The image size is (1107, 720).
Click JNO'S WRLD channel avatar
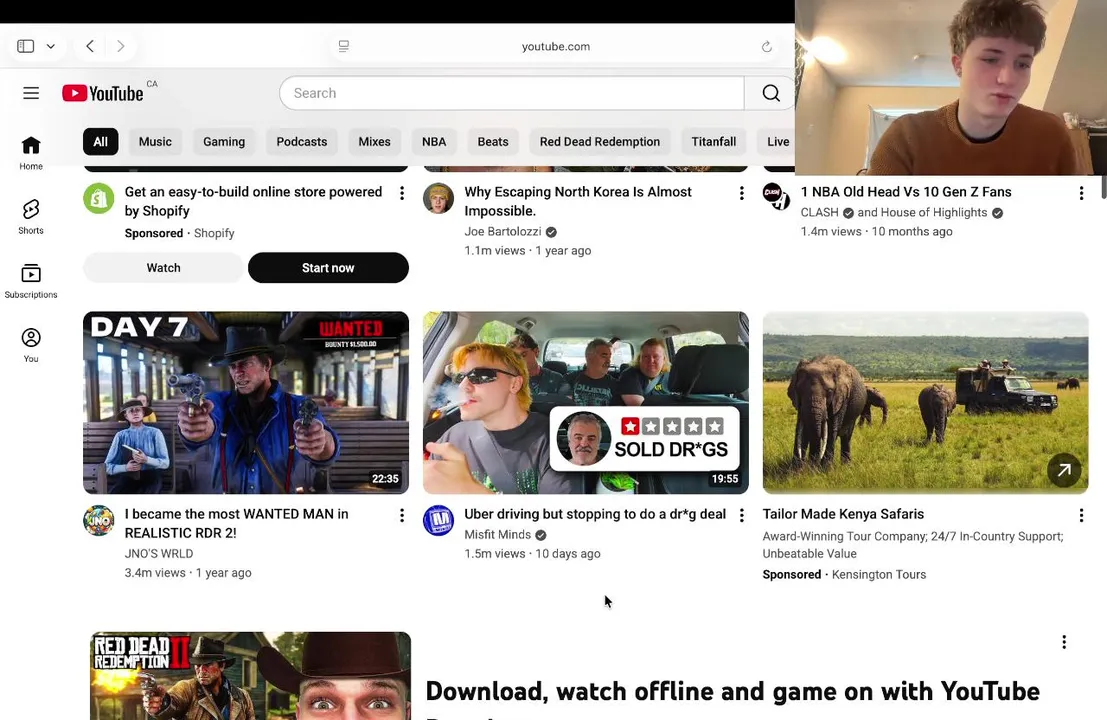click(x=99, y=521)
